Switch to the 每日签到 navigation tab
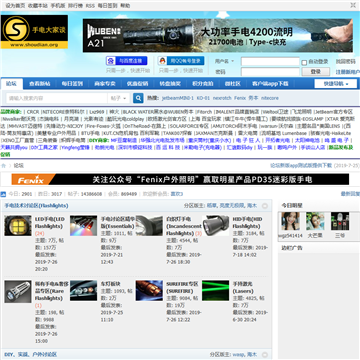Image resolution: width=360 pixels, height=360 pixels. click(x=72, y=84)
